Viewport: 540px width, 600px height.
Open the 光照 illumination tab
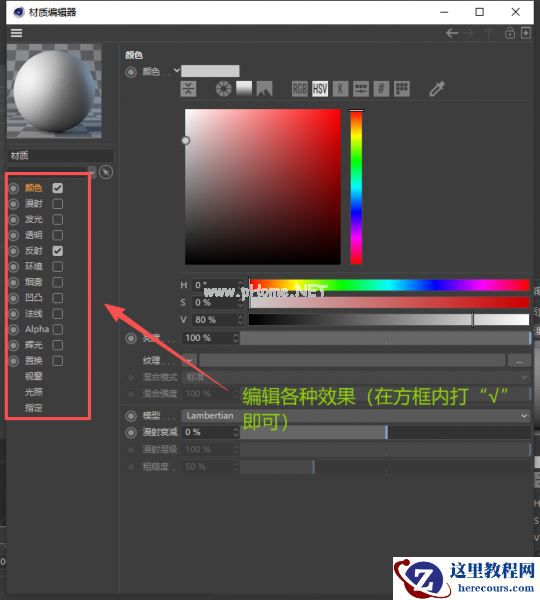point(34,392)
